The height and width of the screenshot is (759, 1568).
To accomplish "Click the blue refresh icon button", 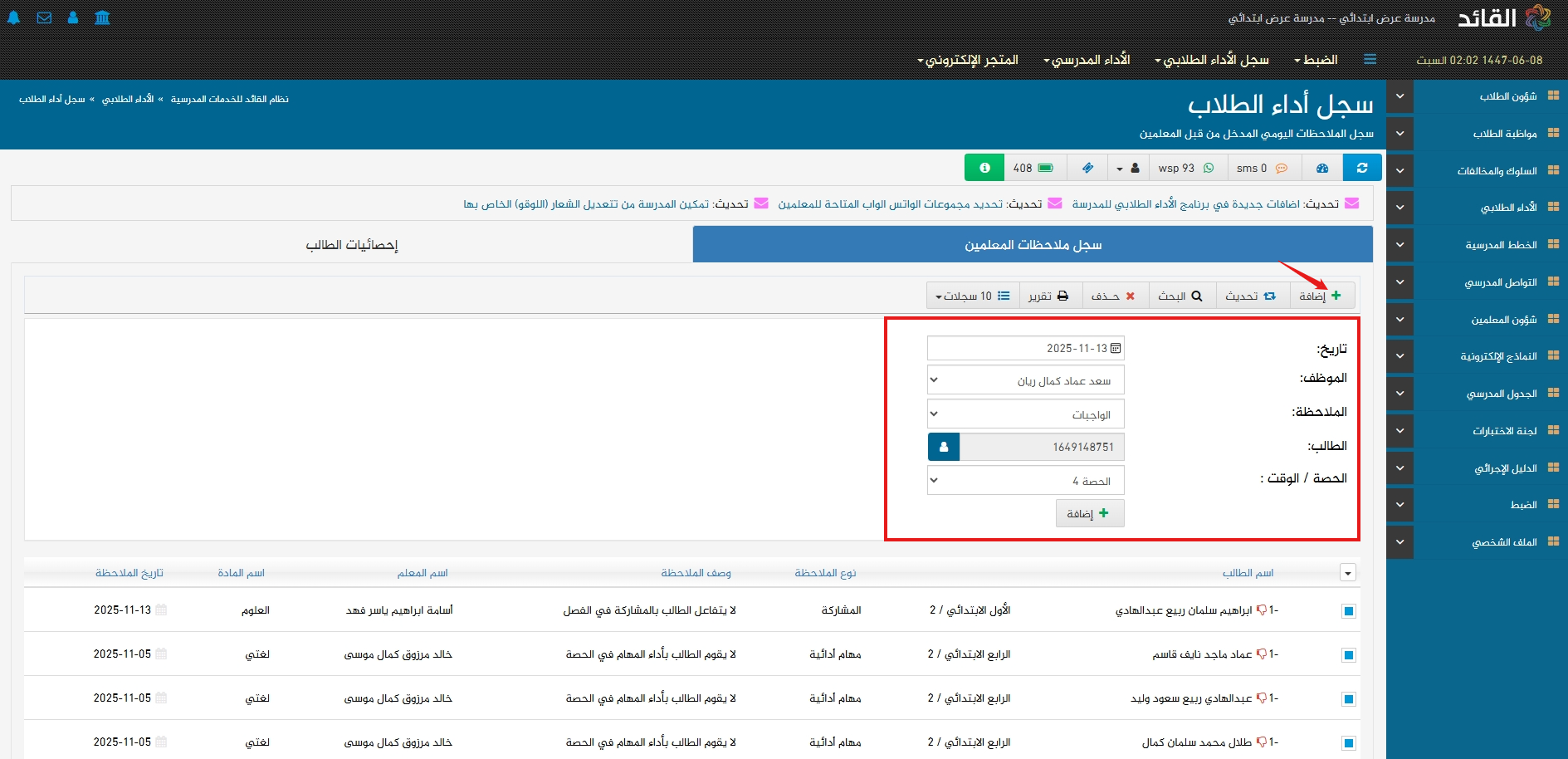I will [x=1362, y=168].
